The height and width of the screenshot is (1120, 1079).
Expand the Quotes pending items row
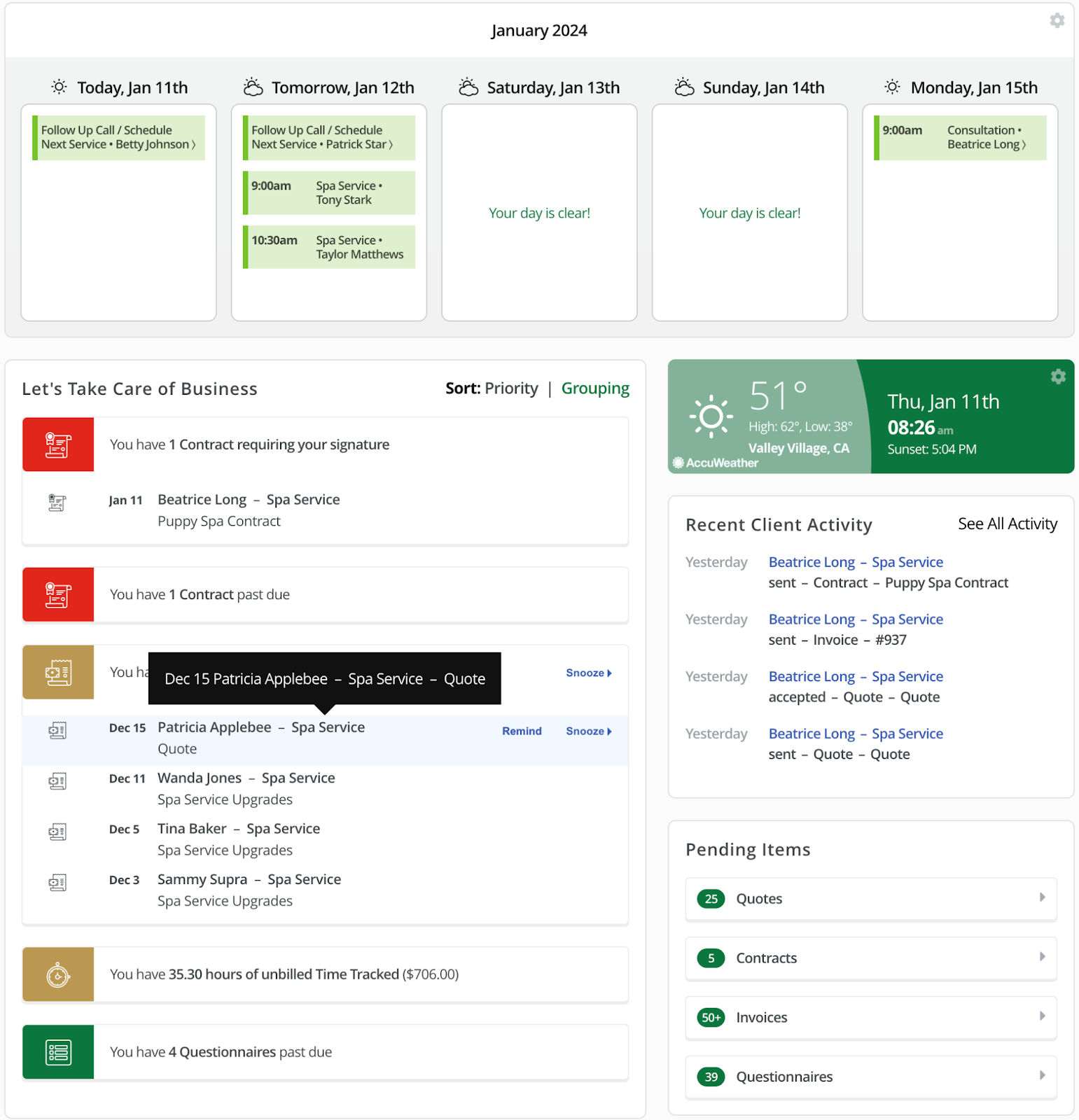(x=871, y=899)
